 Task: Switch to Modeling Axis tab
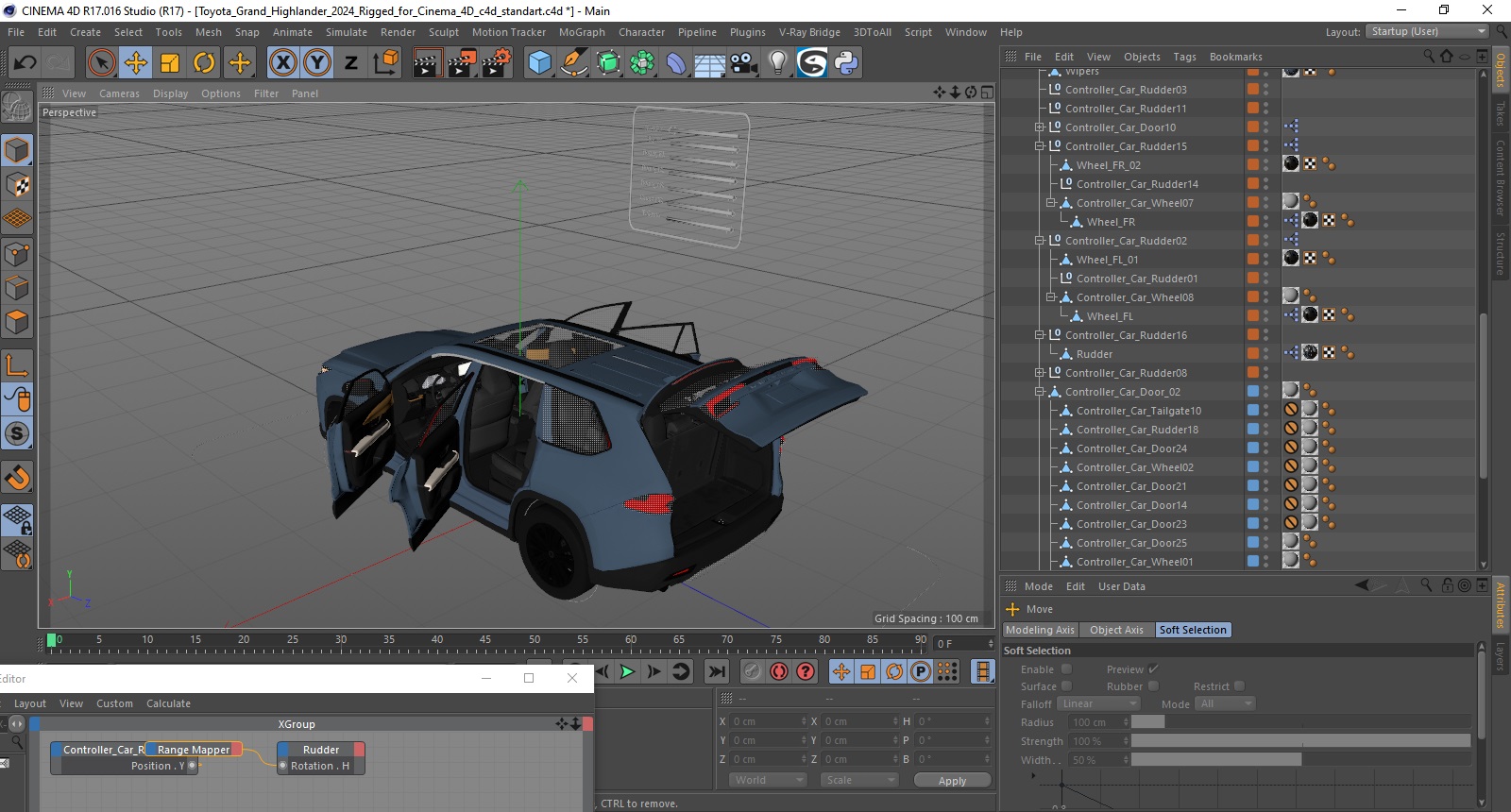click(1039, 630)
